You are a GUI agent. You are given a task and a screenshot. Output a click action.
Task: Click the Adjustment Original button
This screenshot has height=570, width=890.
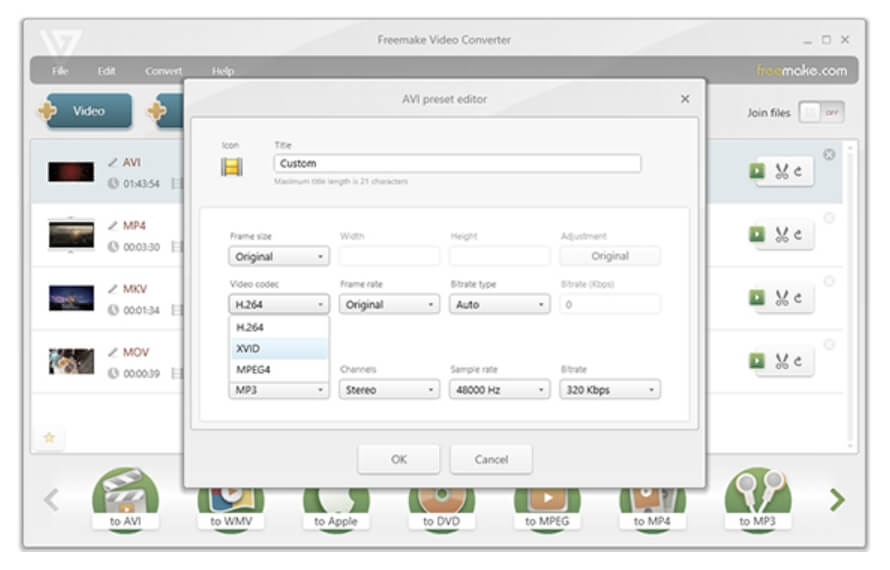click(610, 256)
